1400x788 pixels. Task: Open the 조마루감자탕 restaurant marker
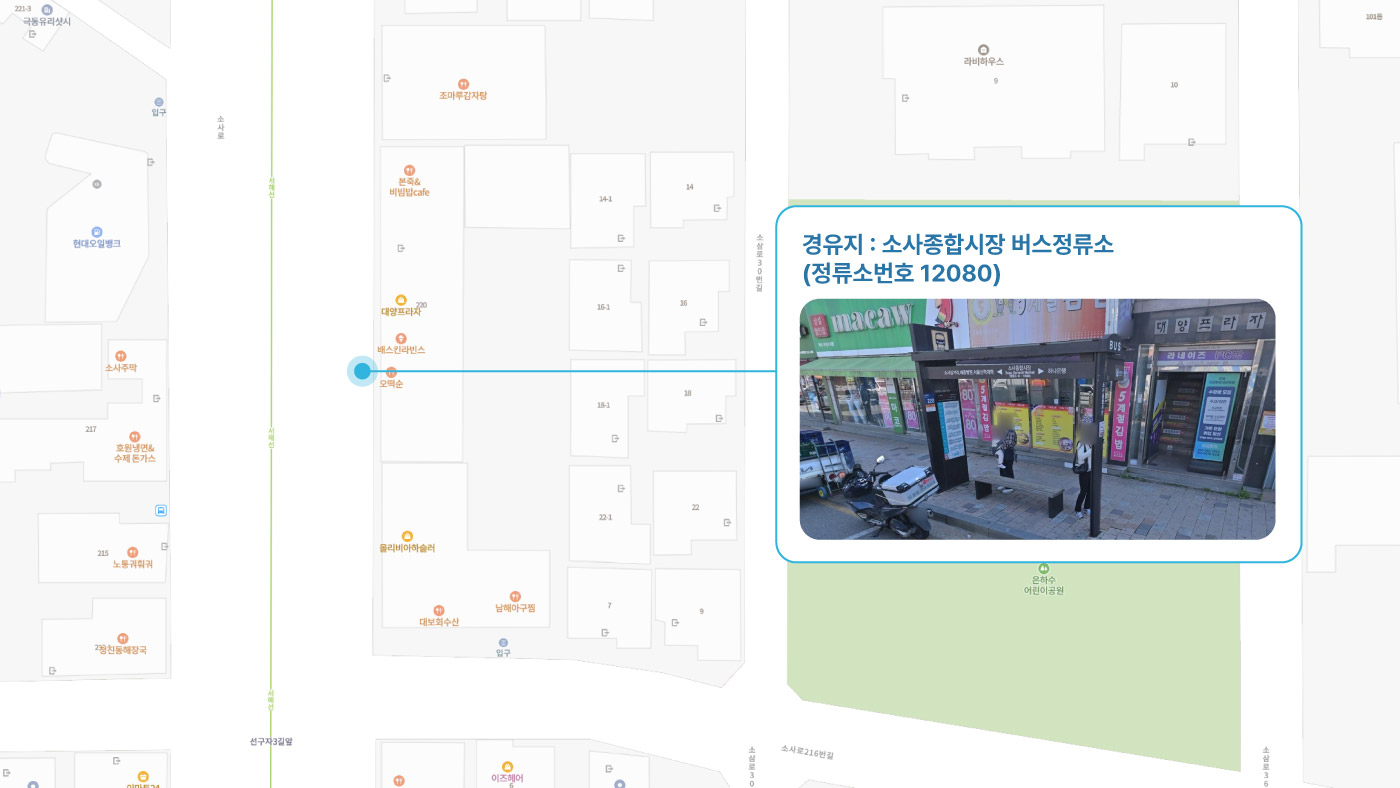[x=463, y=84]
